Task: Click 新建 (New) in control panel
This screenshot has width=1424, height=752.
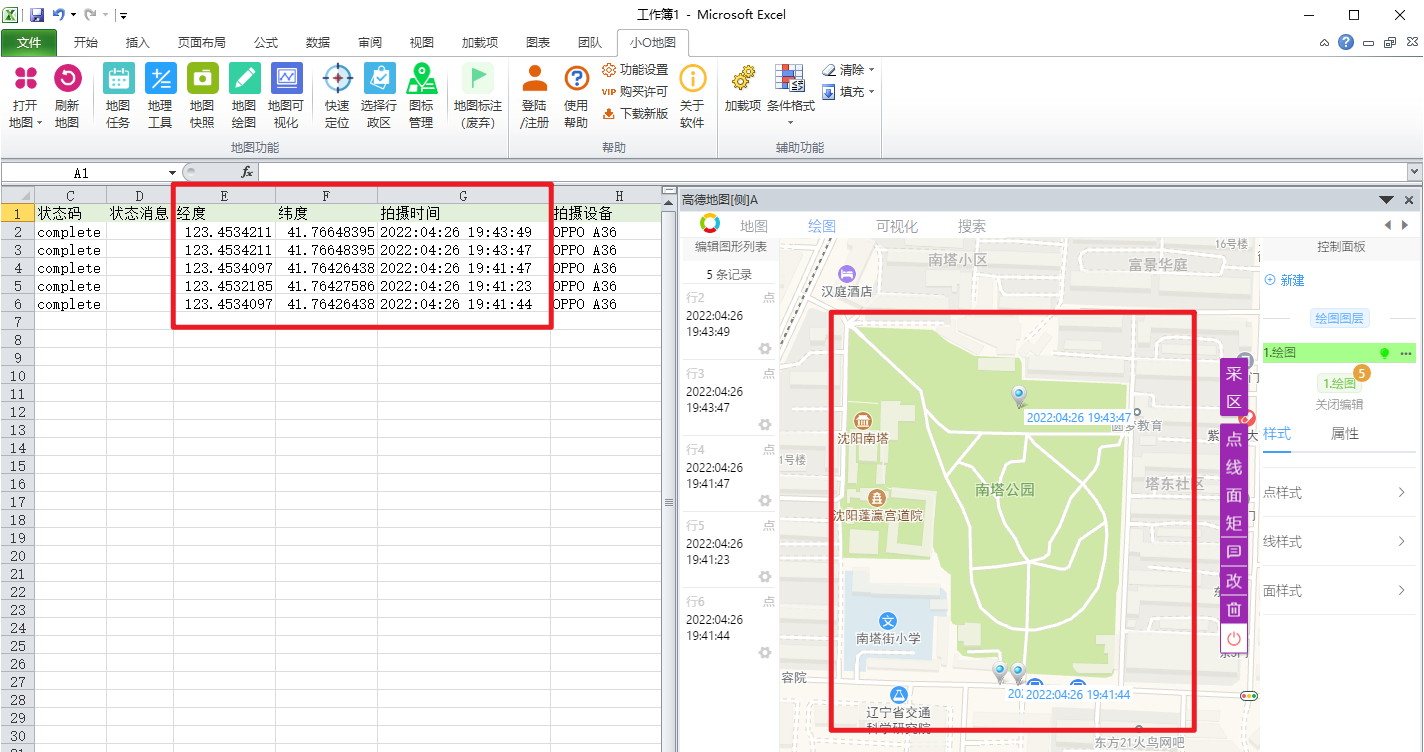Action: click(x=1285, y=281)
